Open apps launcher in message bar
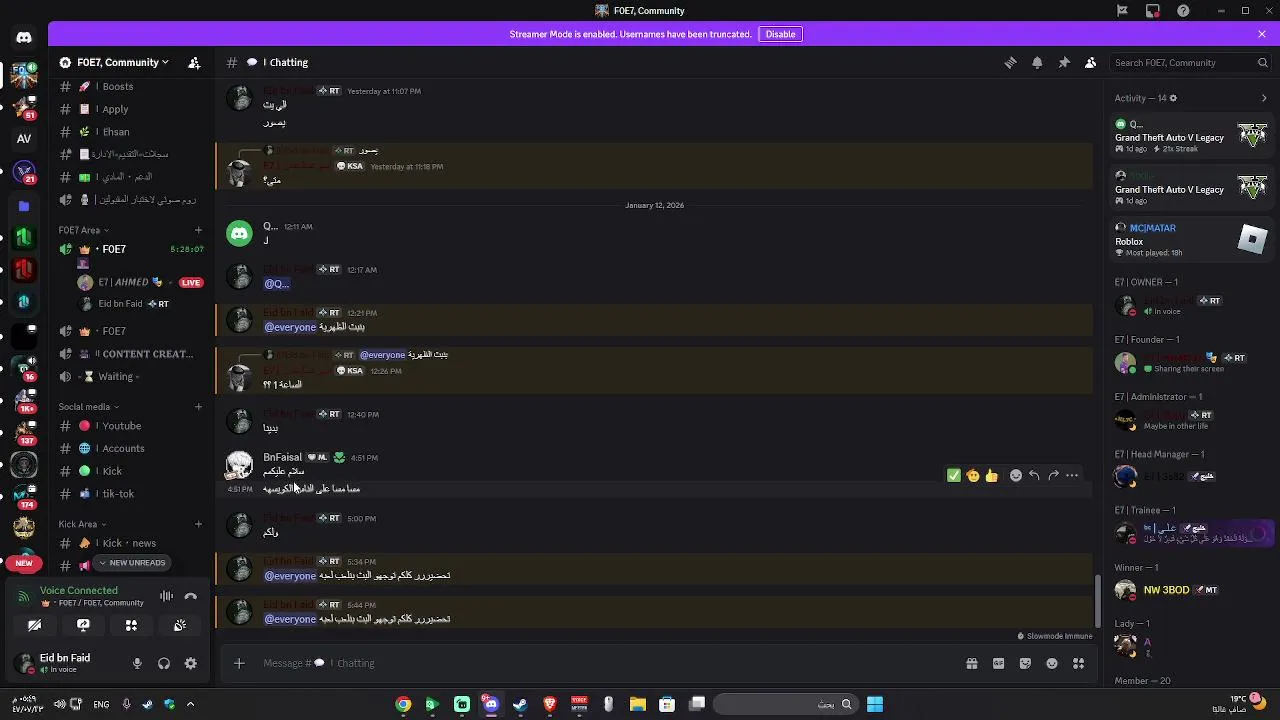This screenshot has height=720, width=1280. (x=1078, y=663)
